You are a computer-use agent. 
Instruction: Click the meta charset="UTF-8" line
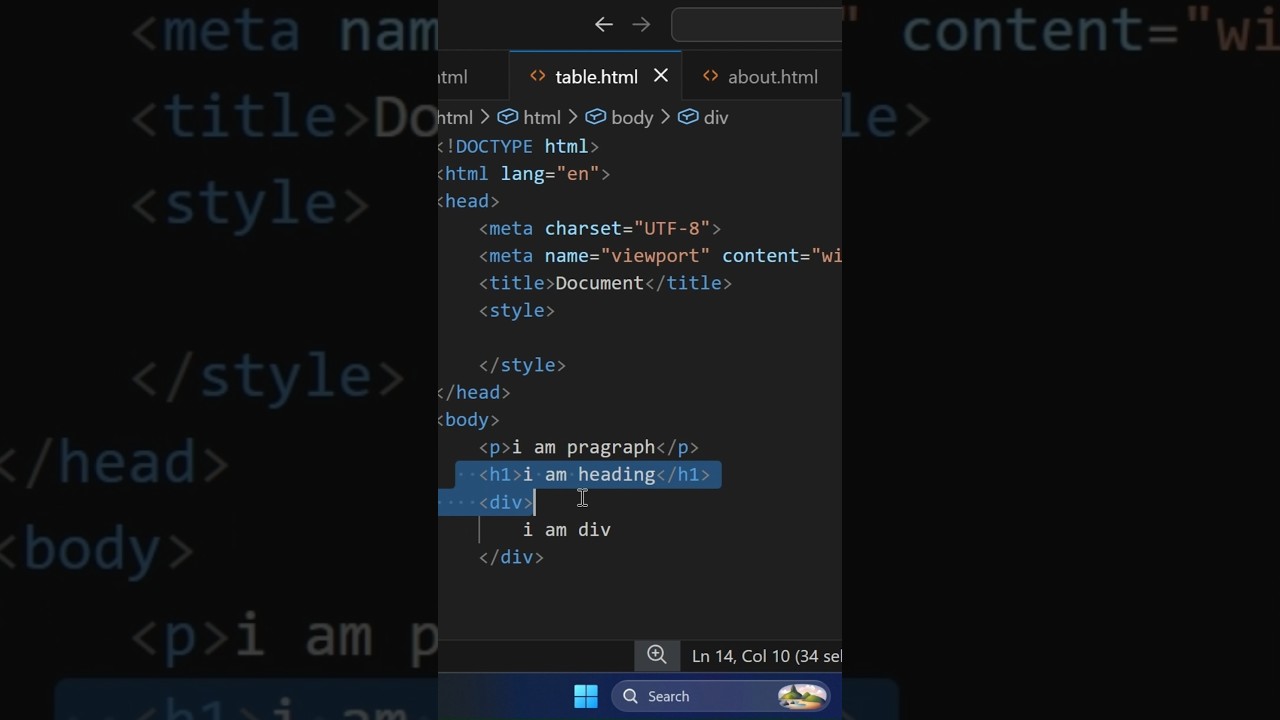600,228
